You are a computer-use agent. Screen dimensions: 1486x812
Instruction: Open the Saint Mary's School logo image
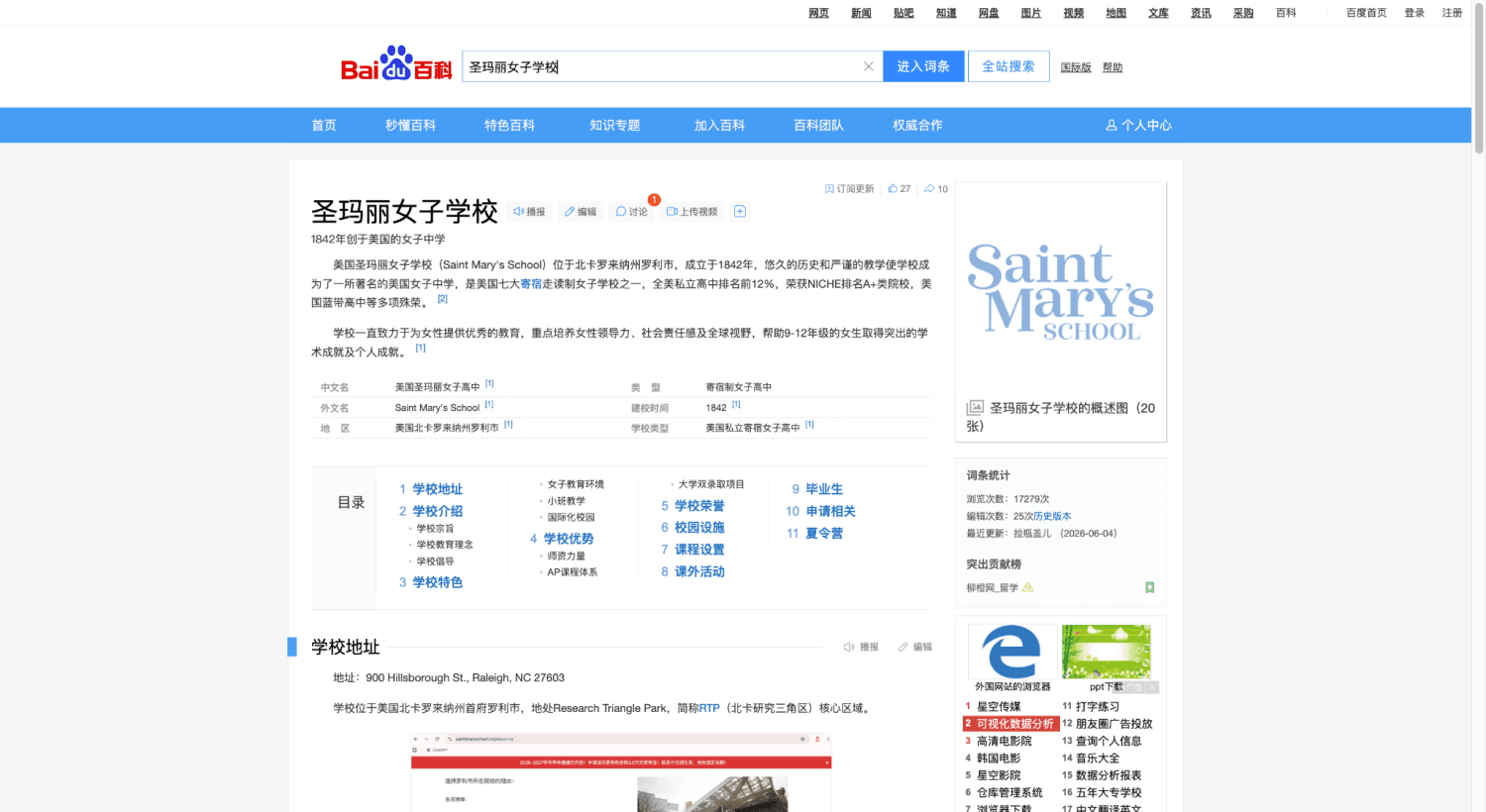[1061, 291]
